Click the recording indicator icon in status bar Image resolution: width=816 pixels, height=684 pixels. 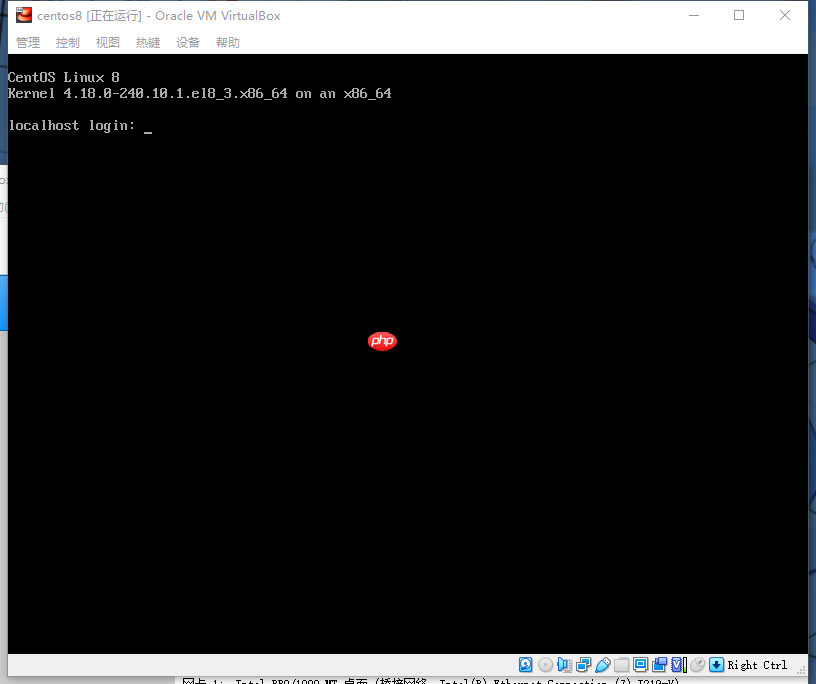click(659, 664)
